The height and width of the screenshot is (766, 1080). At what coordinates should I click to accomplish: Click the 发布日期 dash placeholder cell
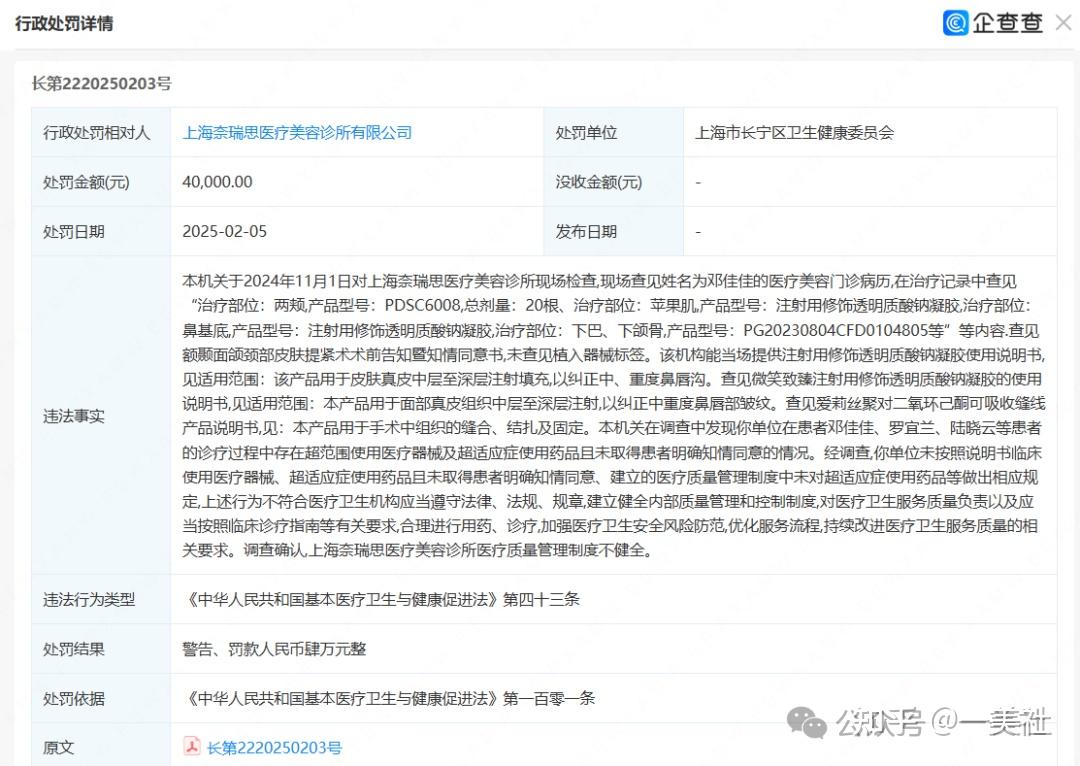697,231
